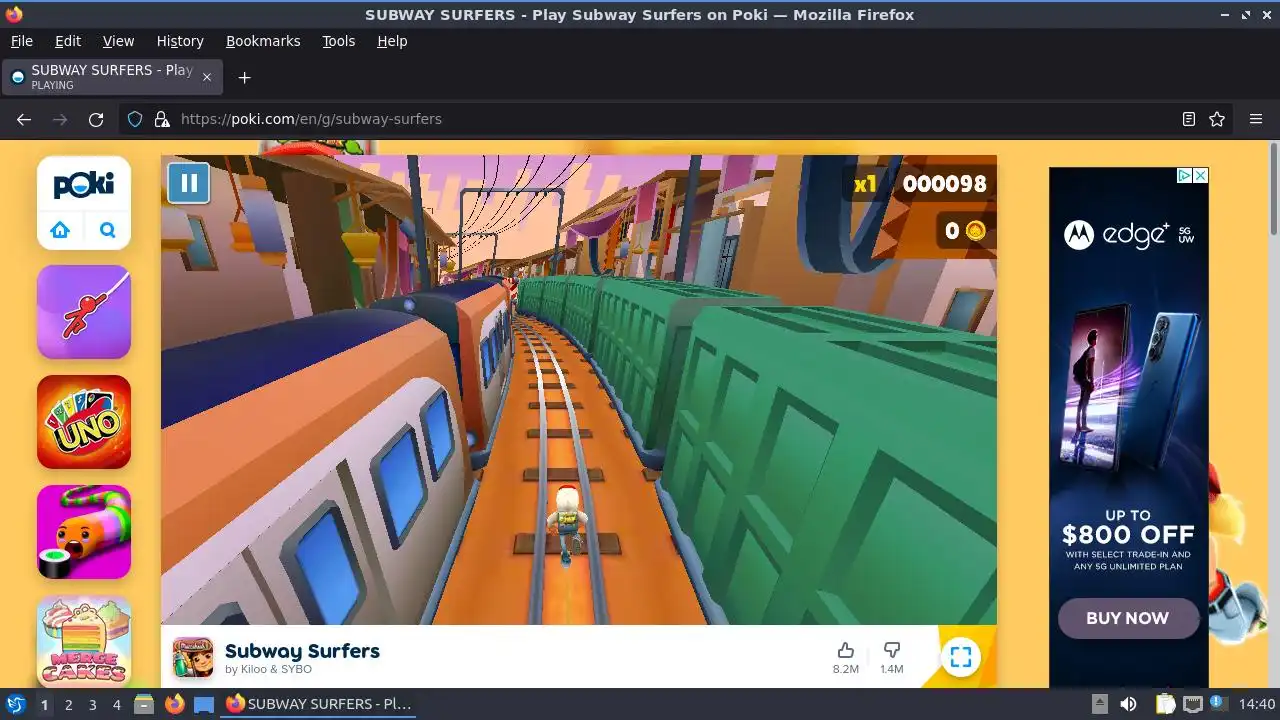
Task: Open the History menu
Action: (x=180, y=41)
